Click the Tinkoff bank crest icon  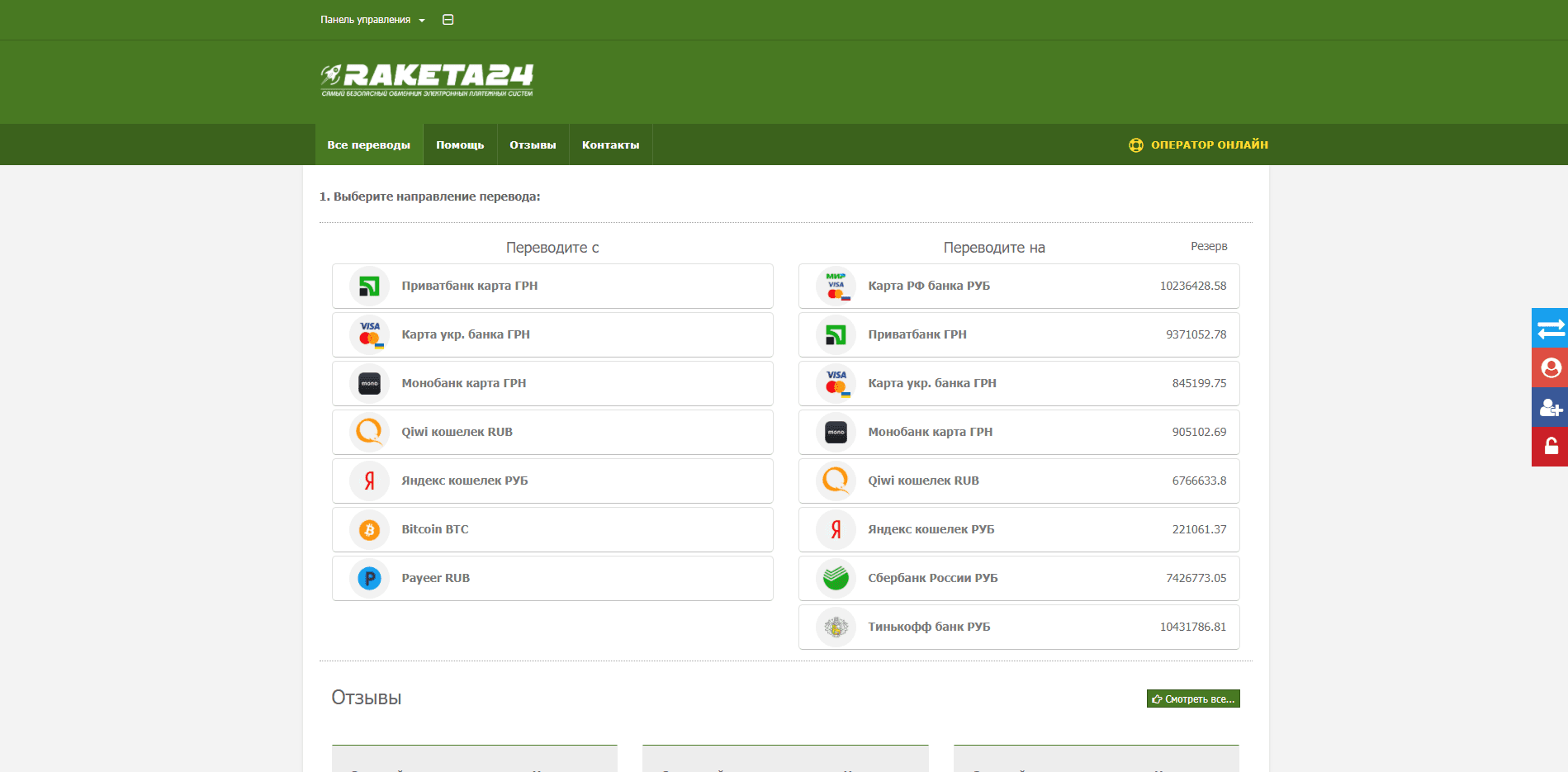[836, 628]
